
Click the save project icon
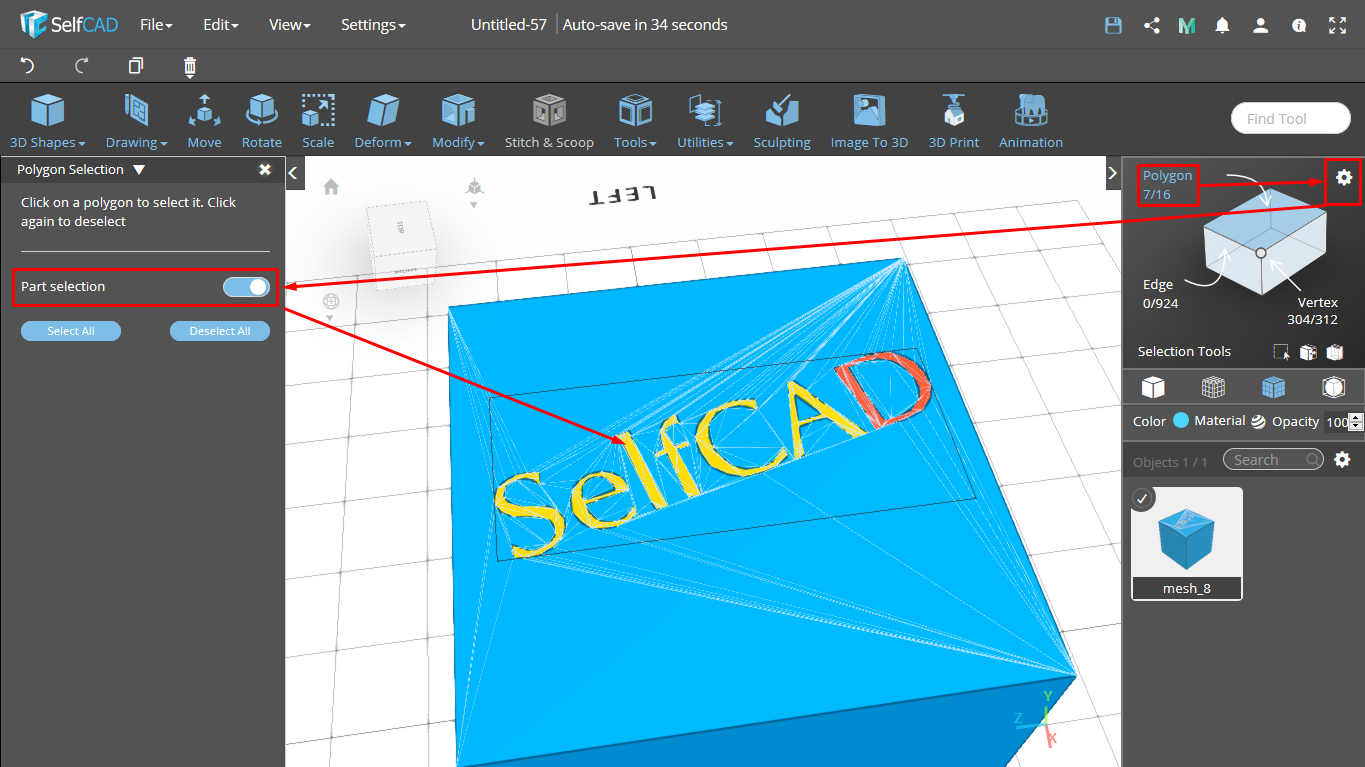click(x=1113, y=25)
